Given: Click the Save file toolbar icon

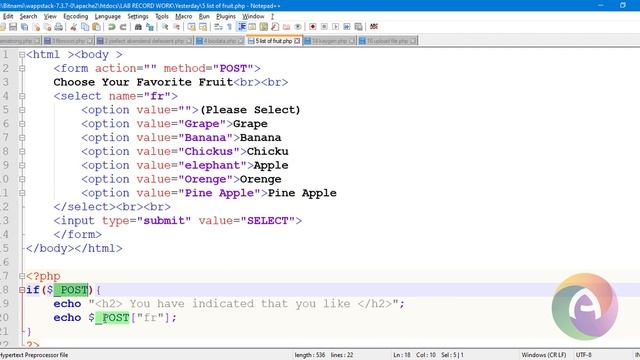Looking at the screenshot, I should click(x=13, y=27).
